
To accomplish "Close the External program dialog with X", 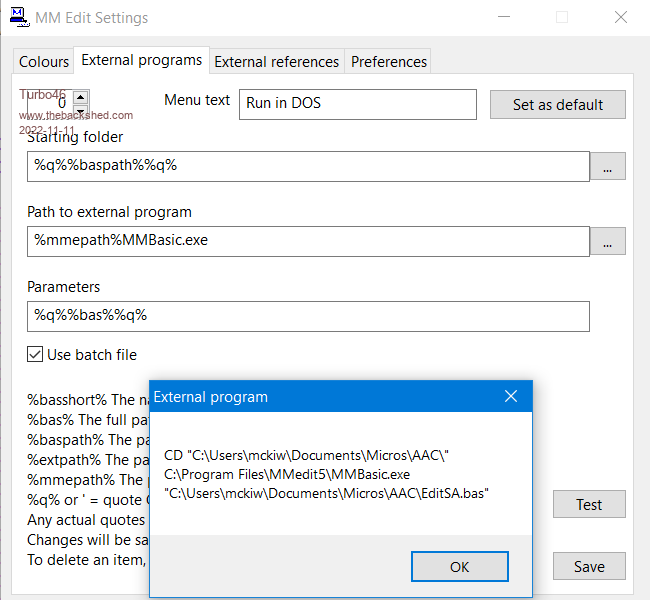I will click(510, 397).
